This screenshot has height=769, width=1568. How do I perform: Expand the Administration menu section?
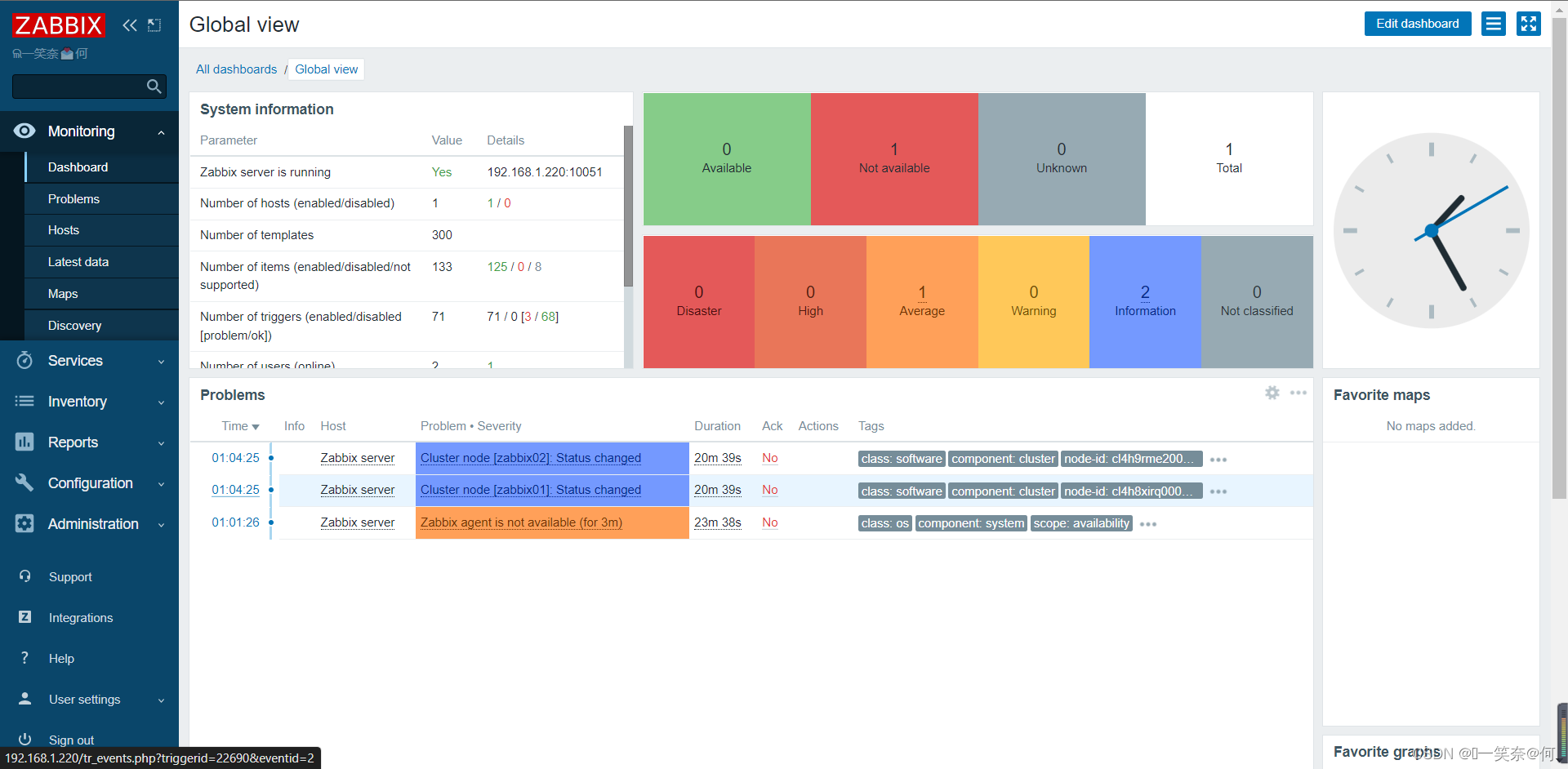coord(162,525)
